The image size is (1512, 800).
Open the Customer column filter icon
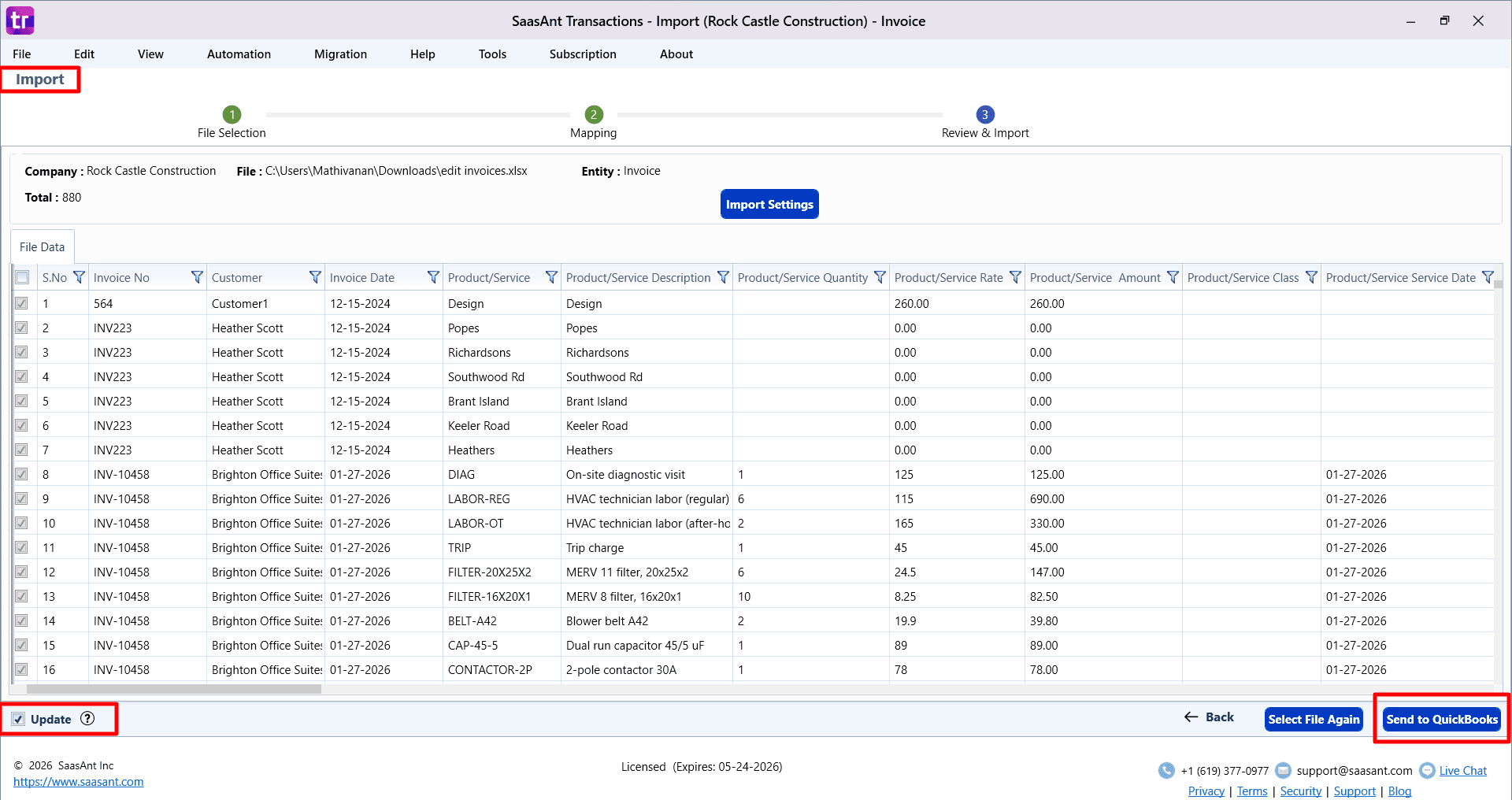(315, 277)
